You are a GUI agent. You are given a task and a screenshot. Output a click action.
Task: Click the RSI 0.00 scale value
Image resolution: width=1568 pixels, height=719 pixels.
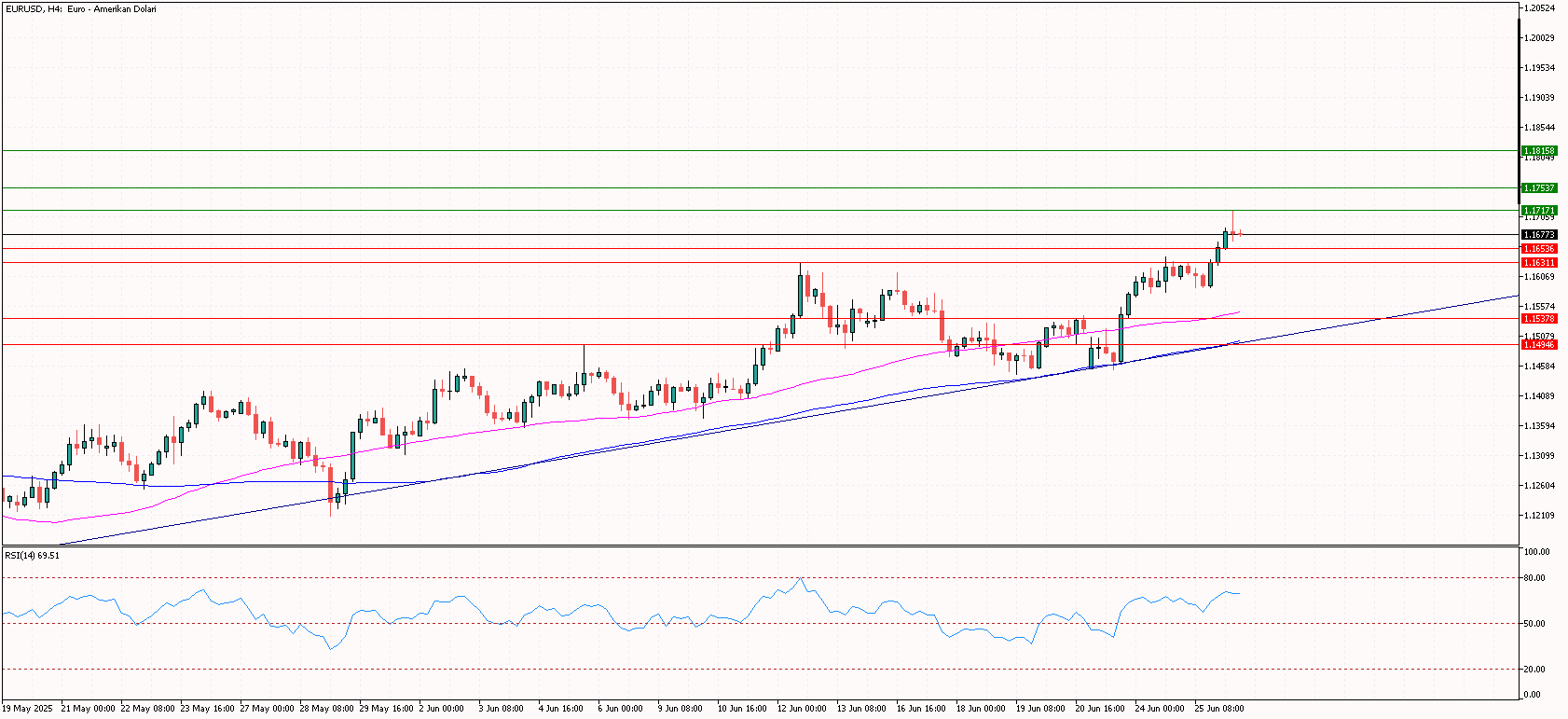coord(1533,695)
